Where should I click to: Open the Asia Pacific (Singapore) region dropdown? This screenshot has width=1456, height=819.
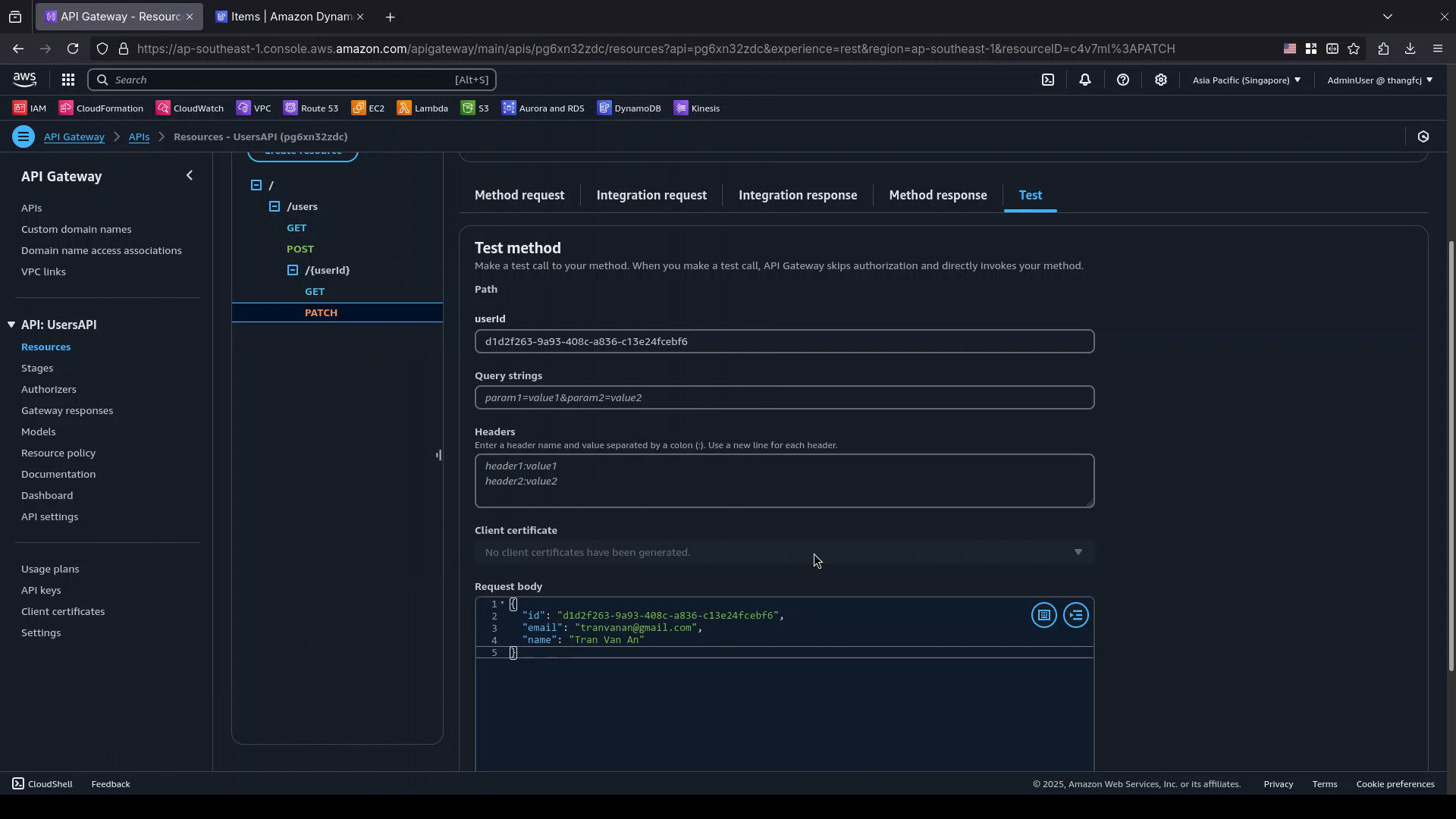point(1247,80)
